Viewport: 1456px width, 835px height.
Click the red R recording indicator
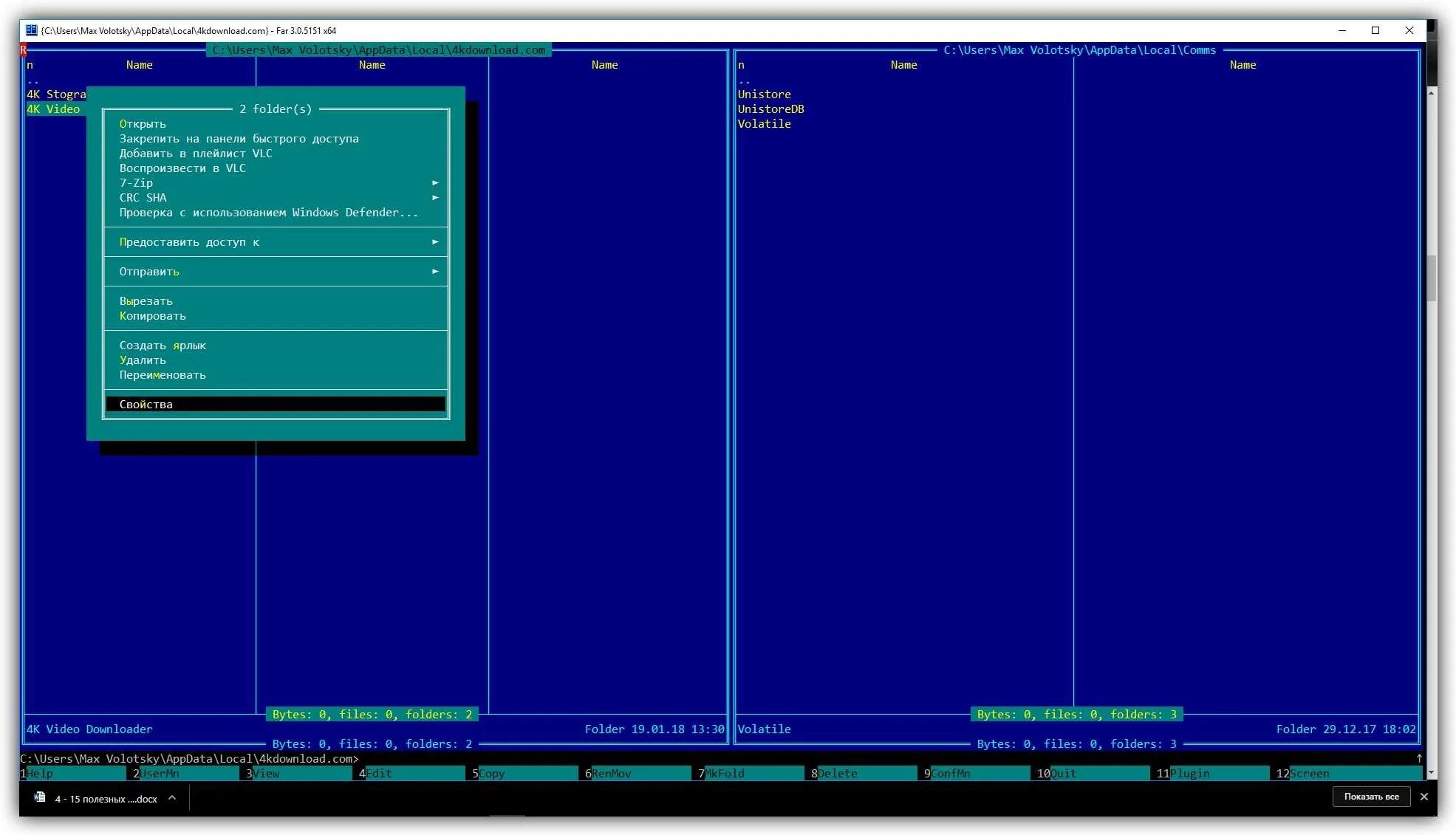(x=23, y=50)
